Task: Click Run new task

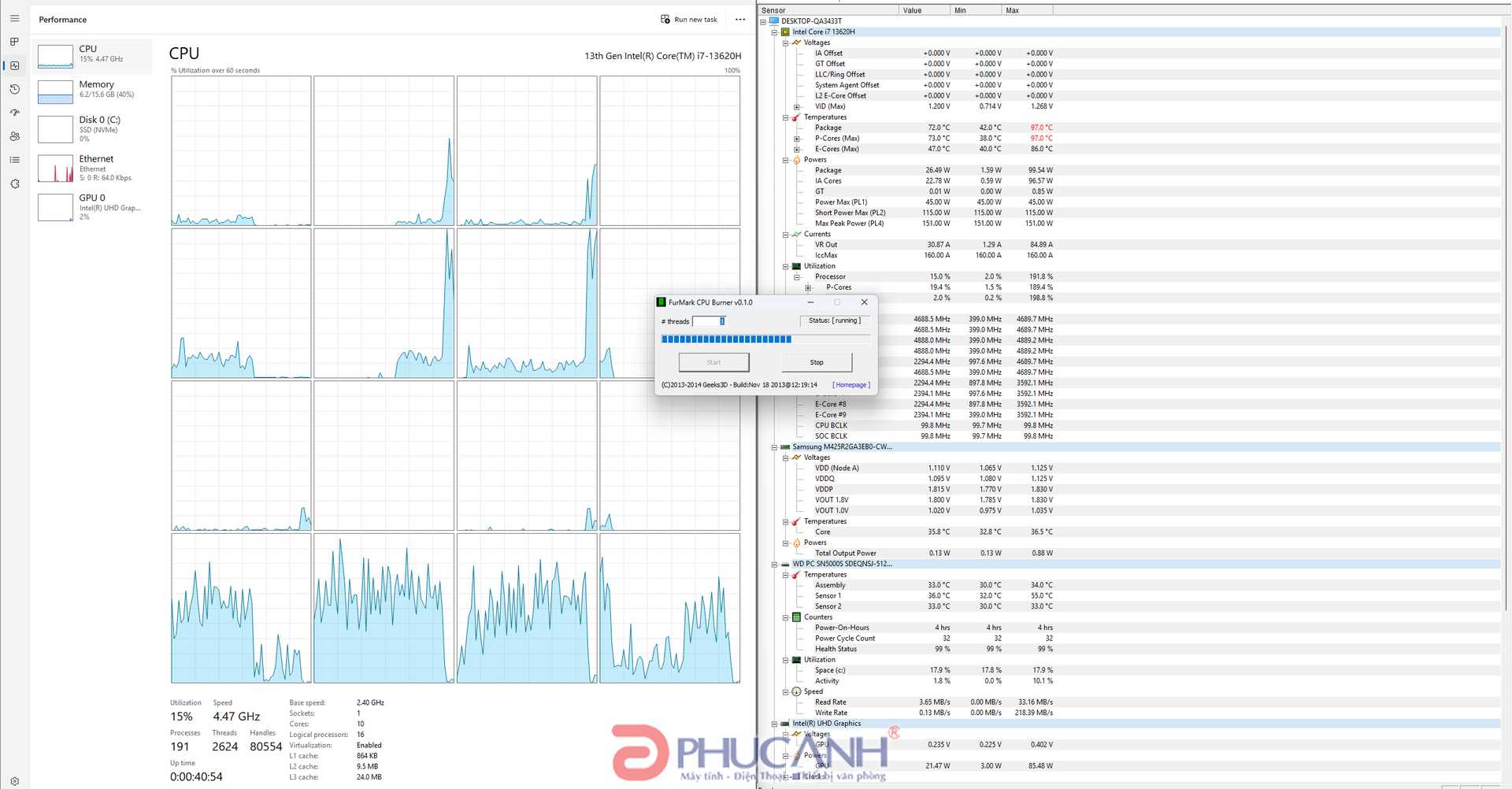Action: (689, 20)
